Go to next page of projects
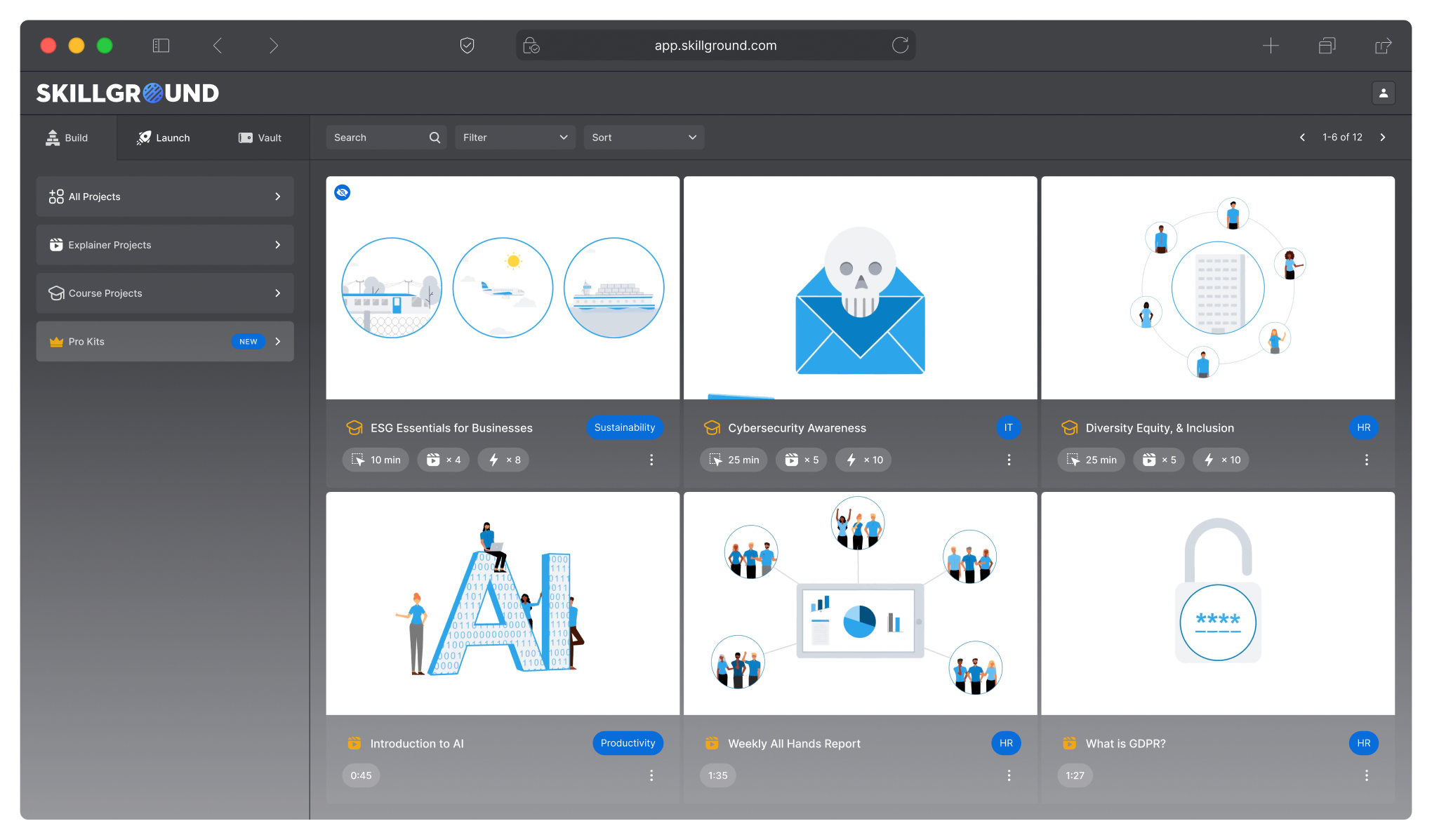The height and width of the screenshot is (840, 1432). pyautogui.click(x=1382, y=138)
